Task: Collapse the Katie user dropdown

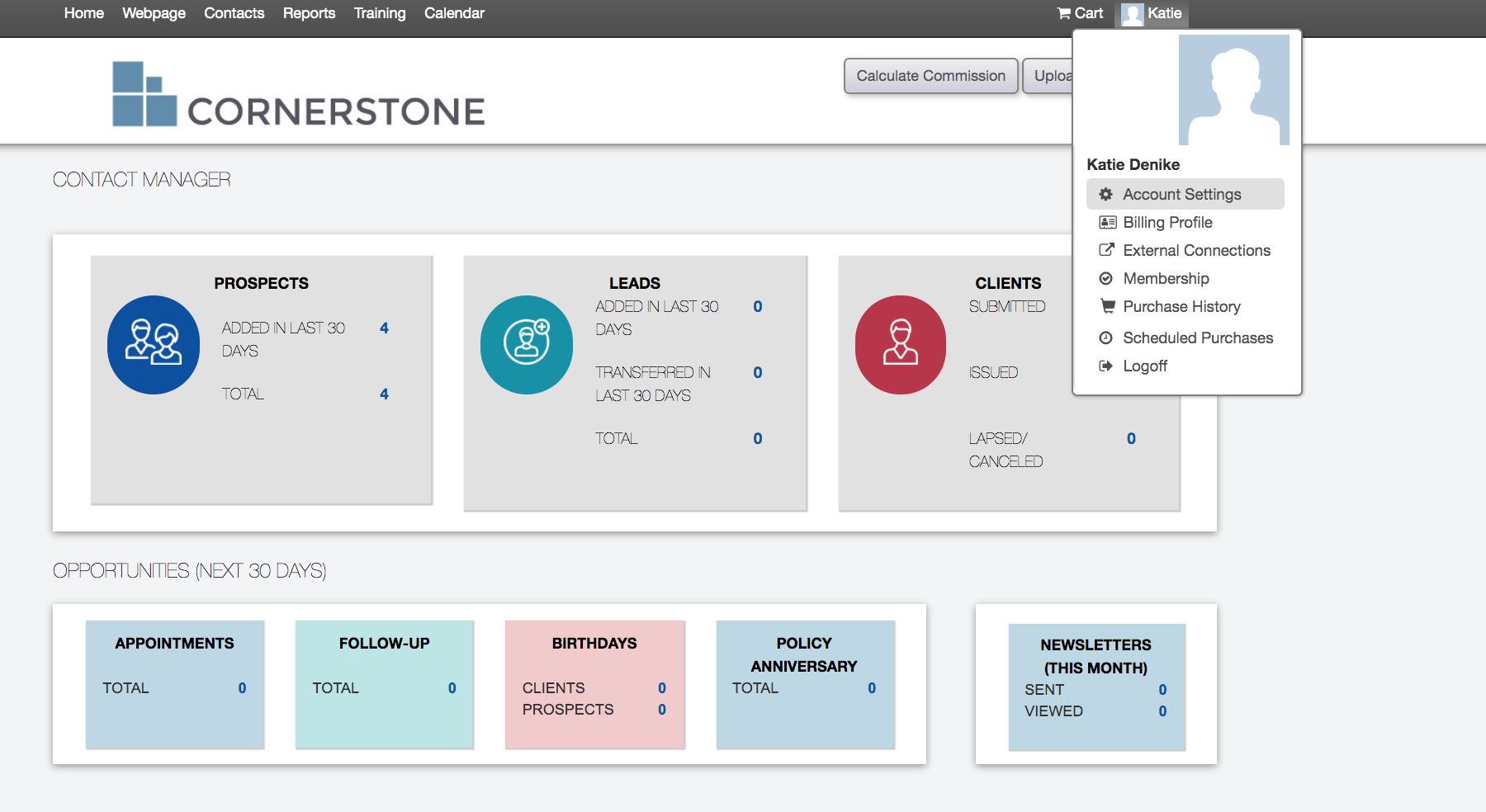Action: [x=1152, y=14]
